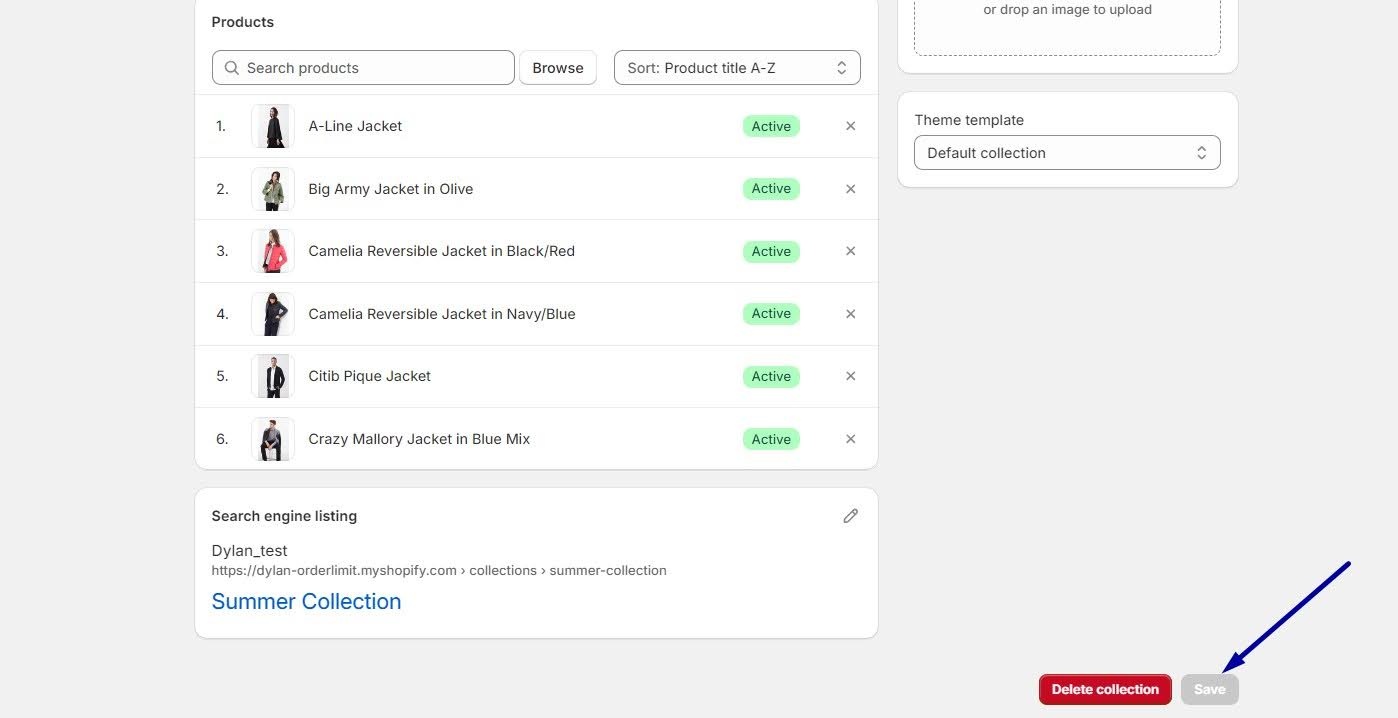The height and width of the screenshot is (718, 1398).
Task: Click Active badge for Citib Pique Jacket
Action: point(771,376)
